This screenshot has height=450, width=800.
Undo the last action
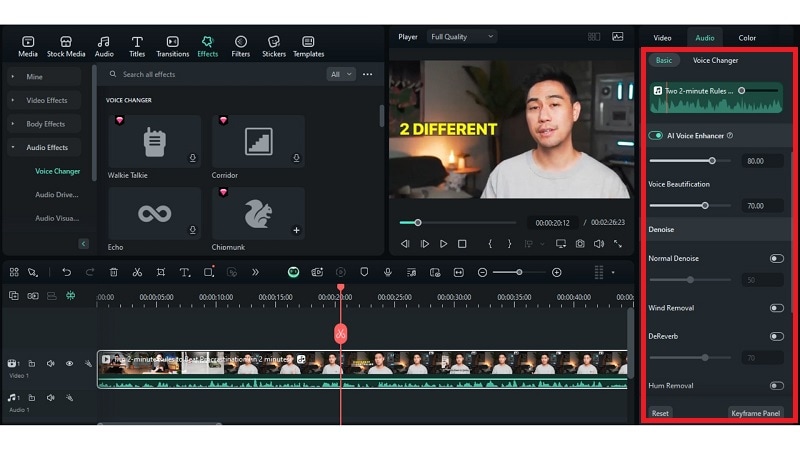point(67,272)
